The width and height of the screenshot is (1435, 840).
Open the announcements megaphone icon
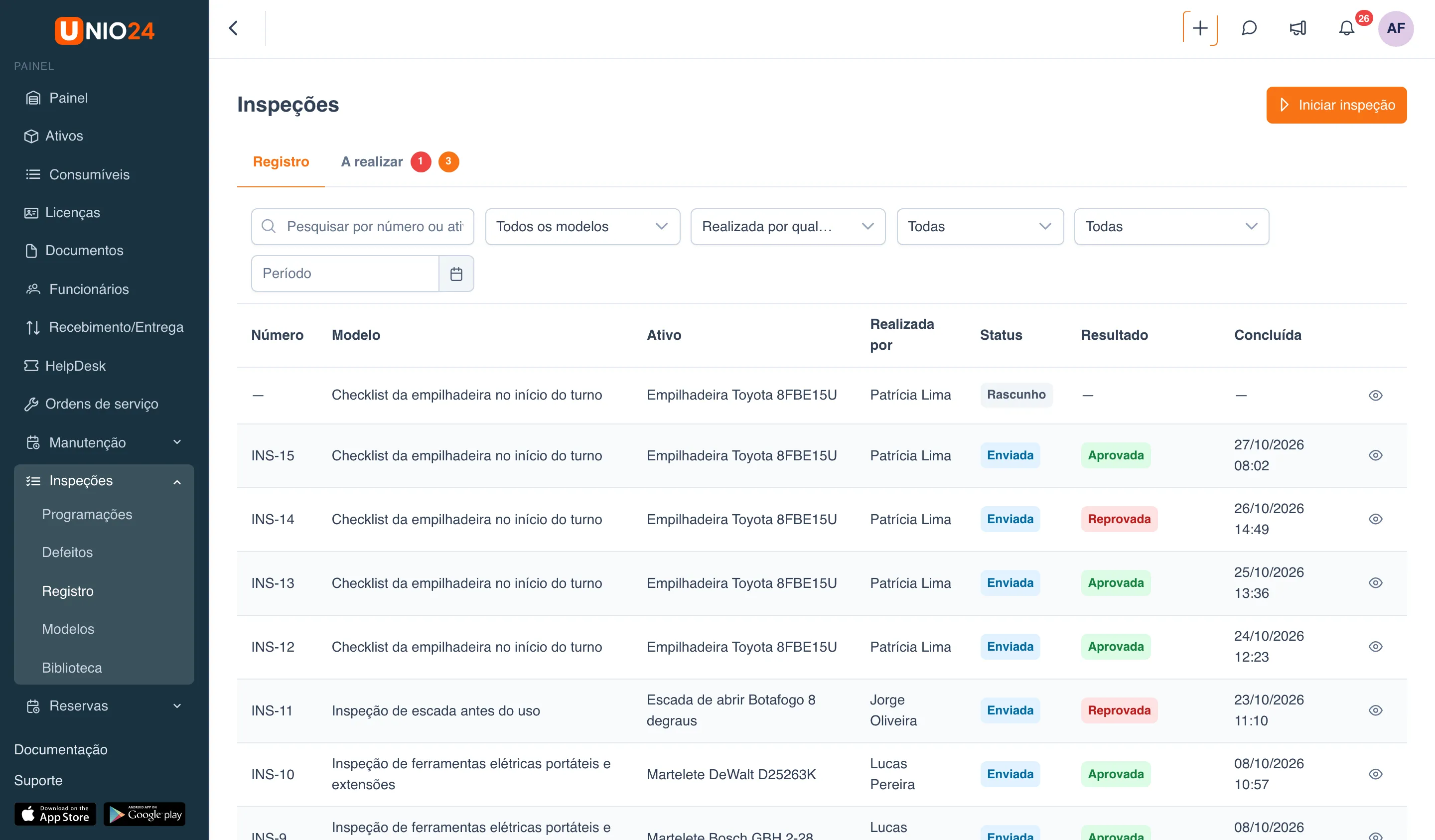point(1298,28)
